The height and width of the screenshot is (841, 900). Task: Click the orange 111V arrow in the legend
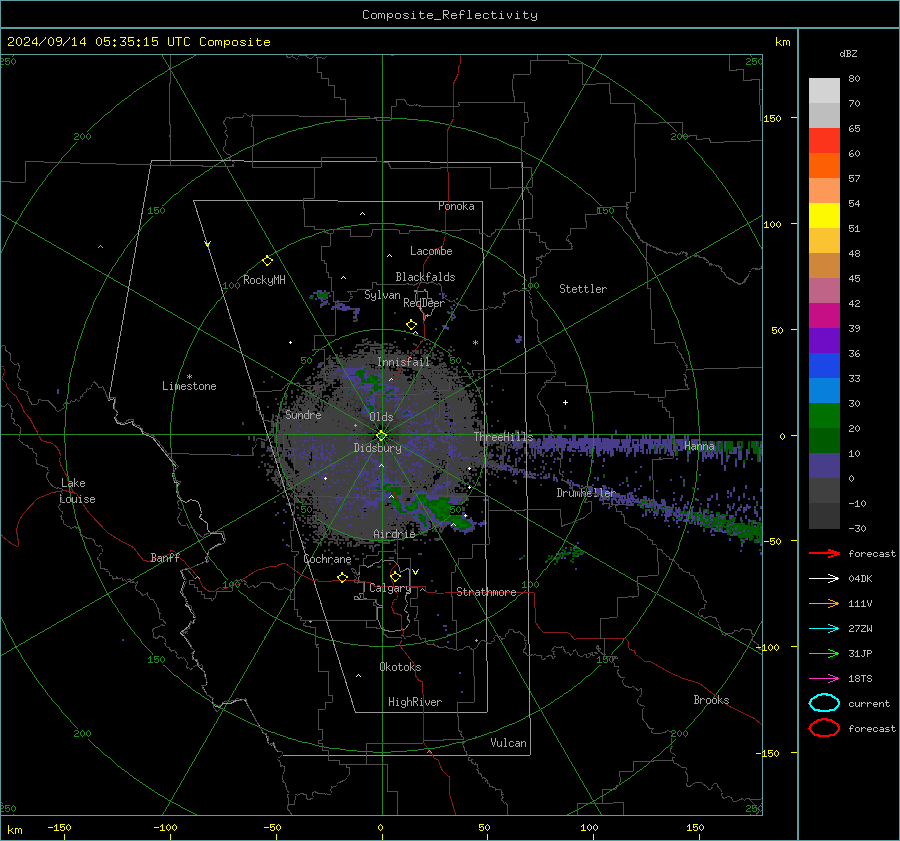point(824,603)
